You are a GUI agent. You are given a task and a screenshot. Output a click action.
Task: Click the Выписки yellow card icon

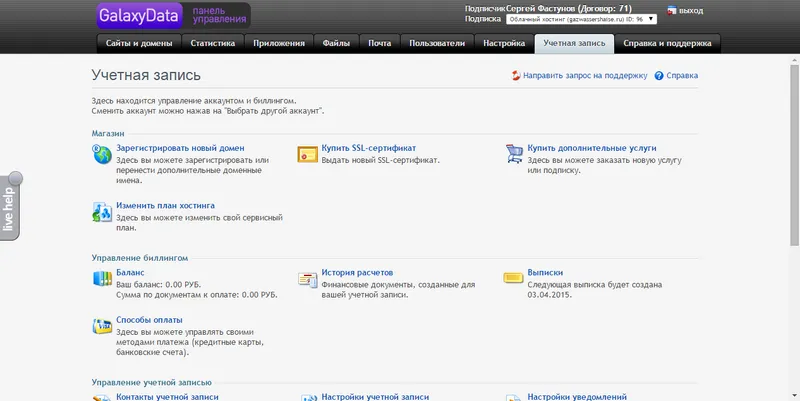513,278
